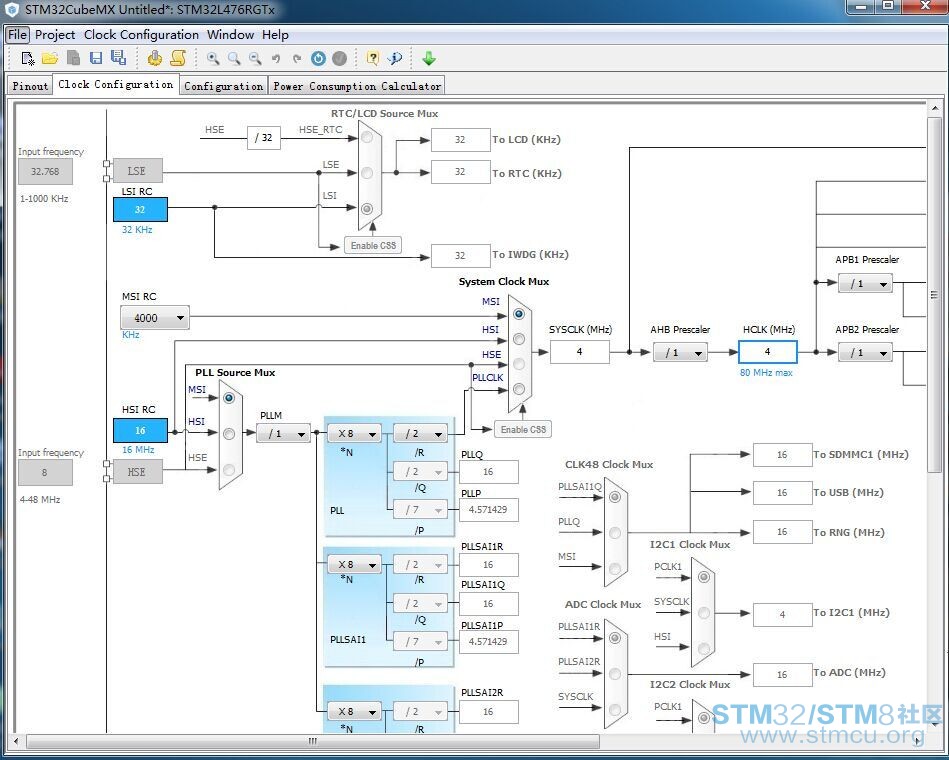Click the Import Project grey document icon

point(73,58)
